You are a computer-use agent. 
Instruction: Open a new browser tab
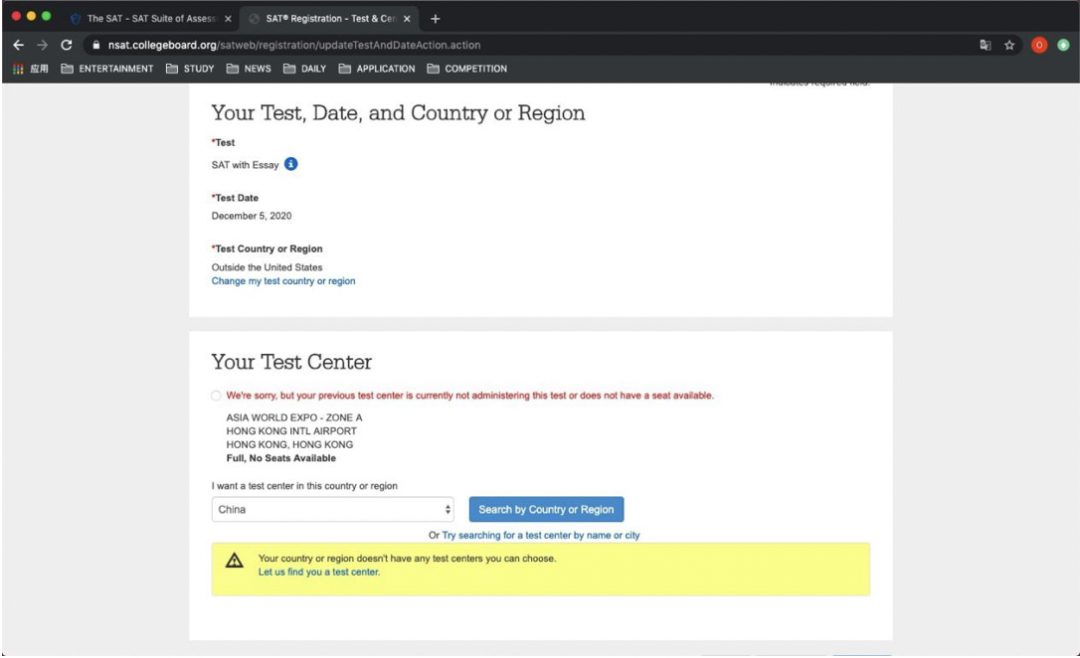pyautogui.click(x=435, y=19)
